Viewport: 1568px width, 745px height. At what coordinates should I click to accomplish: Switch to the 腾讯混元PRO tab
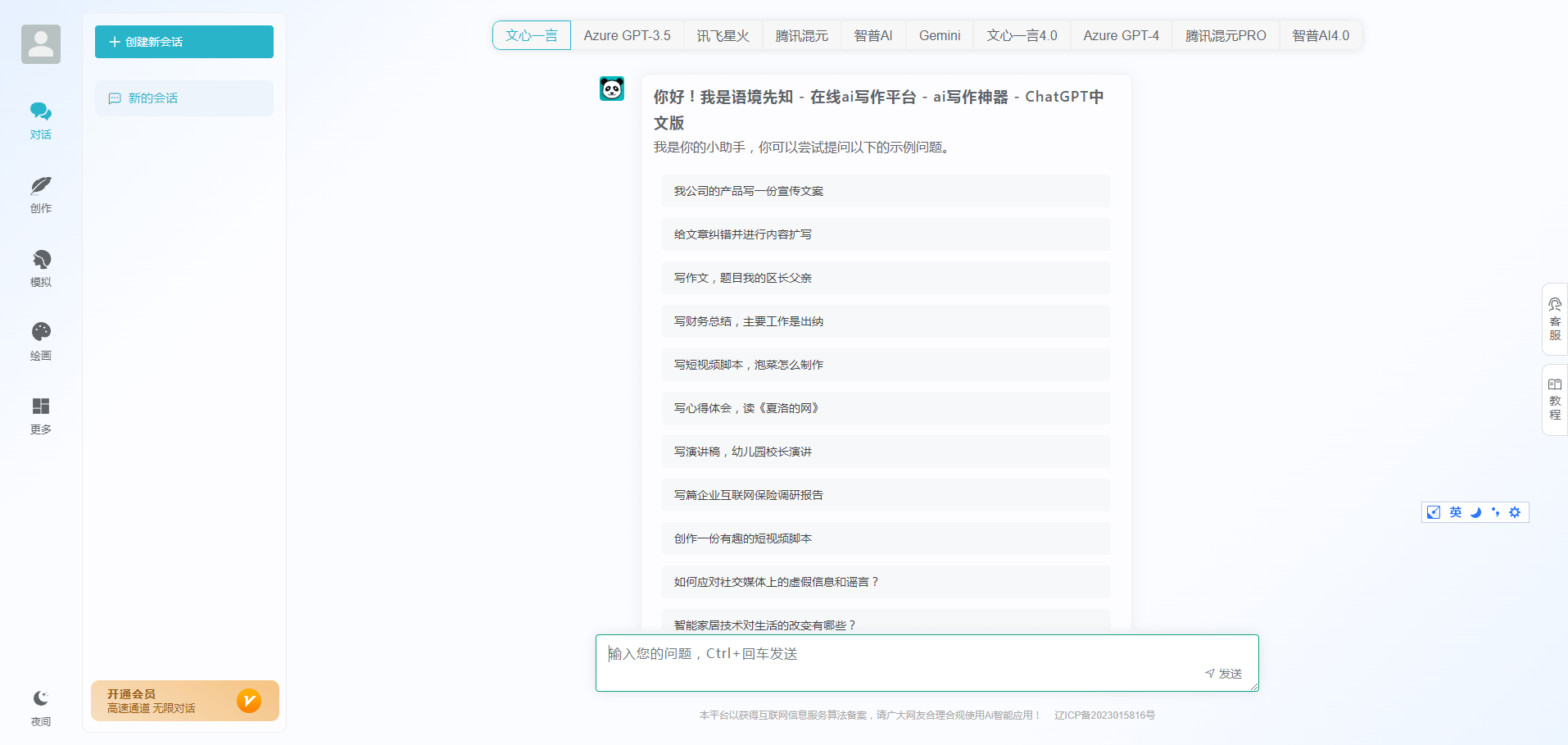pos(1224,35)
